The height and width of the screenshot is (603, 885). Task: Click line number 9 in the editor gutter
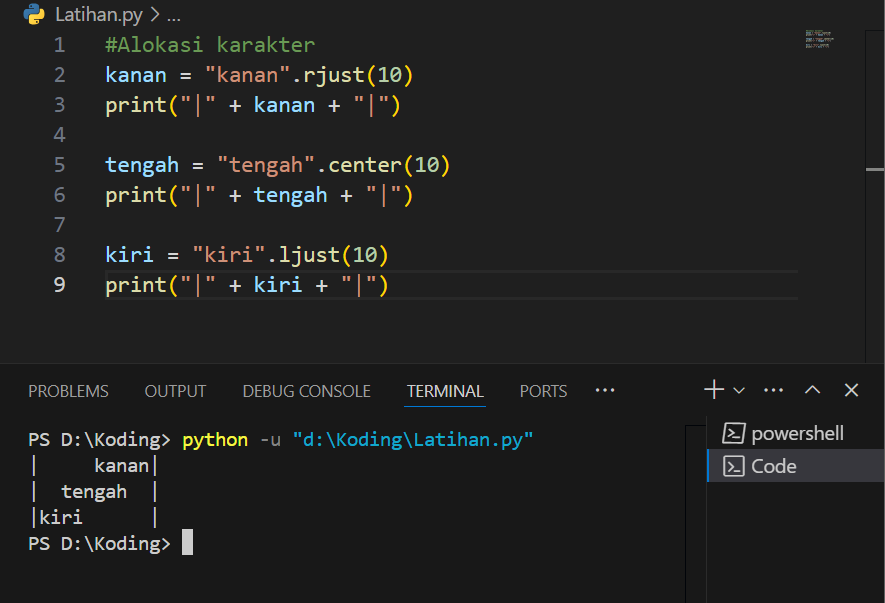[x=59, y=284]
